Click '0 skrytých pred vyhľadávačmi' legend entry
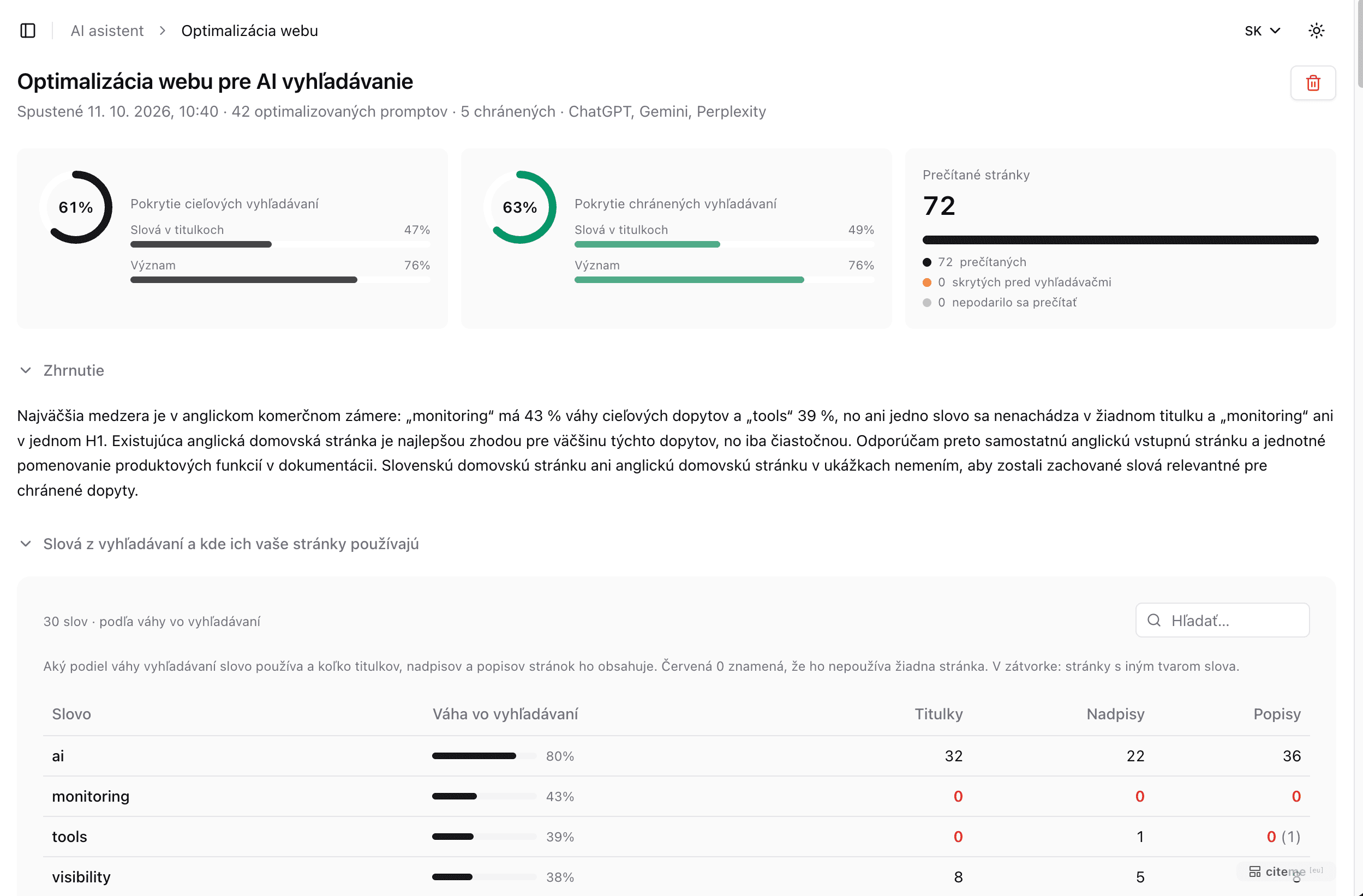Image resolution: width=1363 pixels, height=896 pixels. click(1017, 282)
